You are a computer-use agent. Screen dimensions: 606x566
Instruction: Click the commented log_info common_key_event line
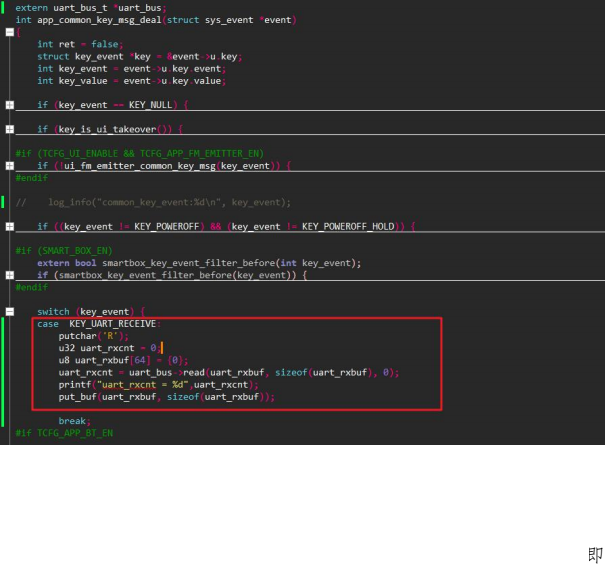[x=153, y=202]
